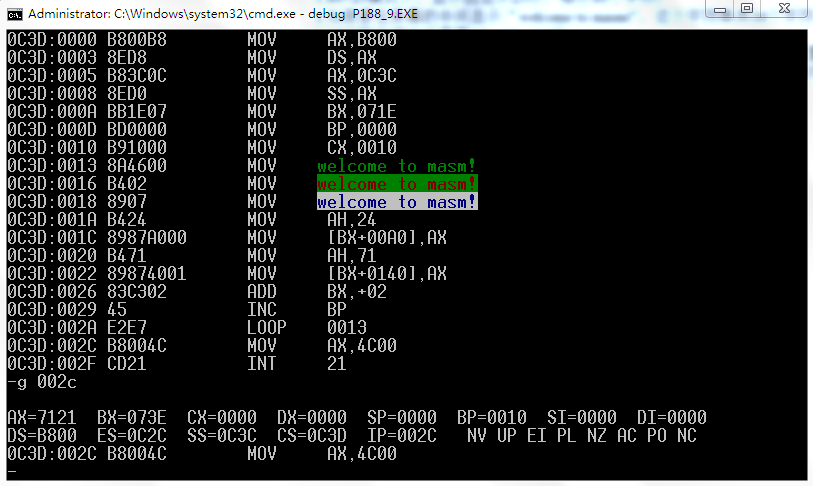Click the register value 'DI=0000'
813x486 pixels.
click(671, 418)
